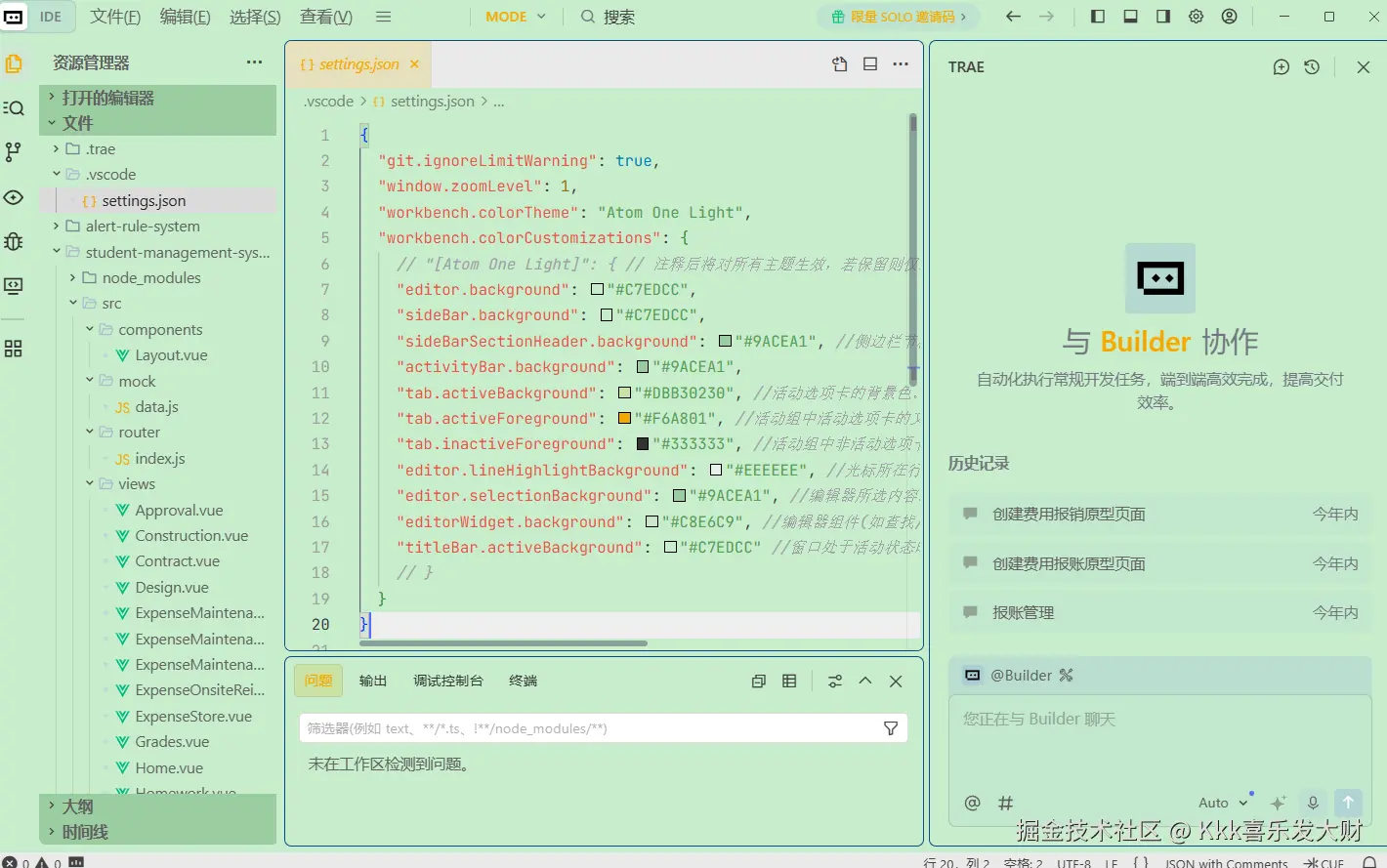
Task: Toggle the bottom panel layout icon
Action: pos(1130,17)
